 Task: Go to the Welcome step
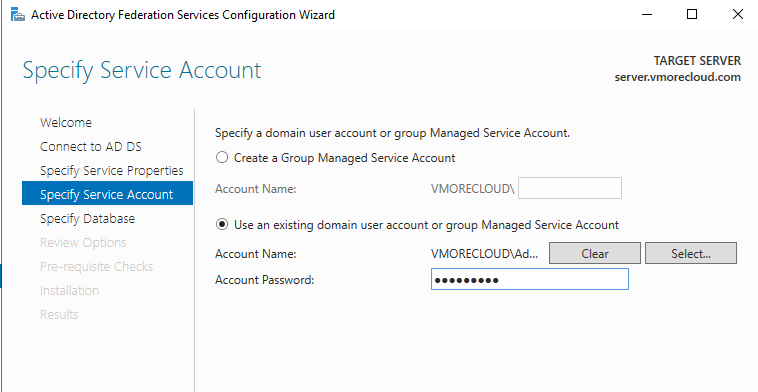pyautogui.click(x=66, y=122)
